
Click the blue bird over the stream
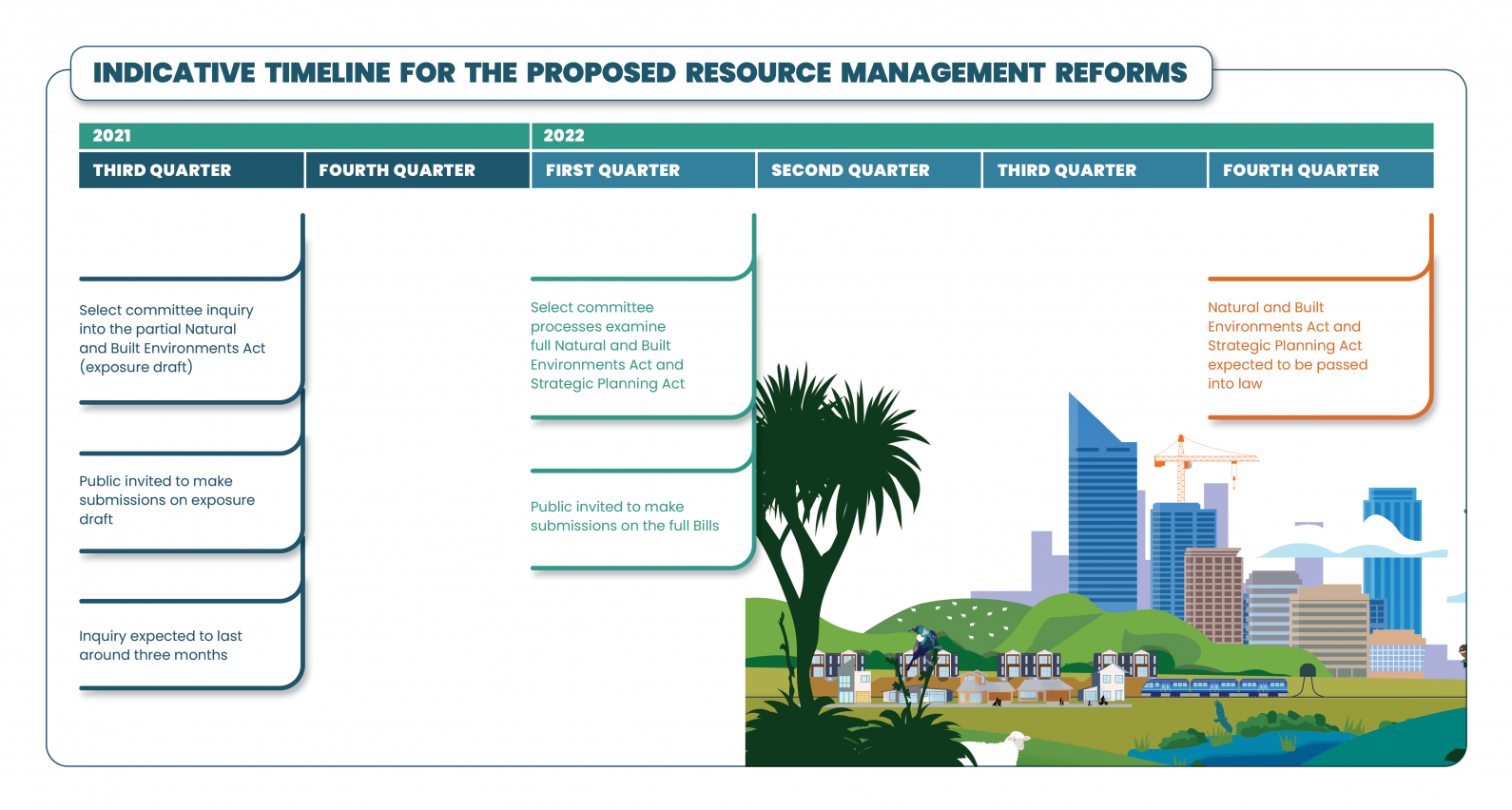pos(1222,716)
